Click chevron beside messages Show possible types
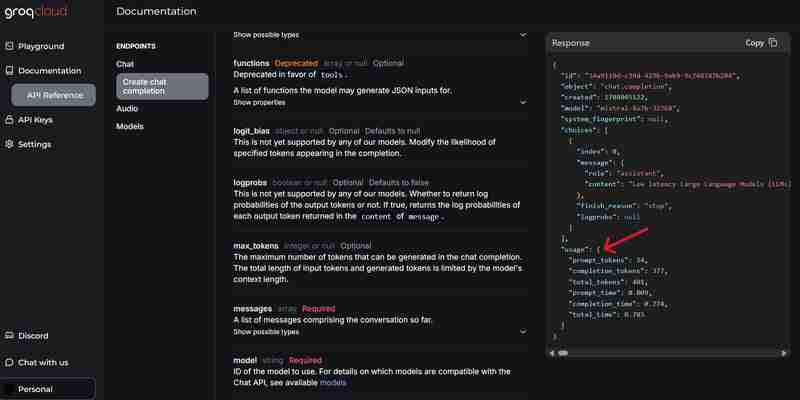This screenshot has height=400, width=800. [x=522, y=332]
